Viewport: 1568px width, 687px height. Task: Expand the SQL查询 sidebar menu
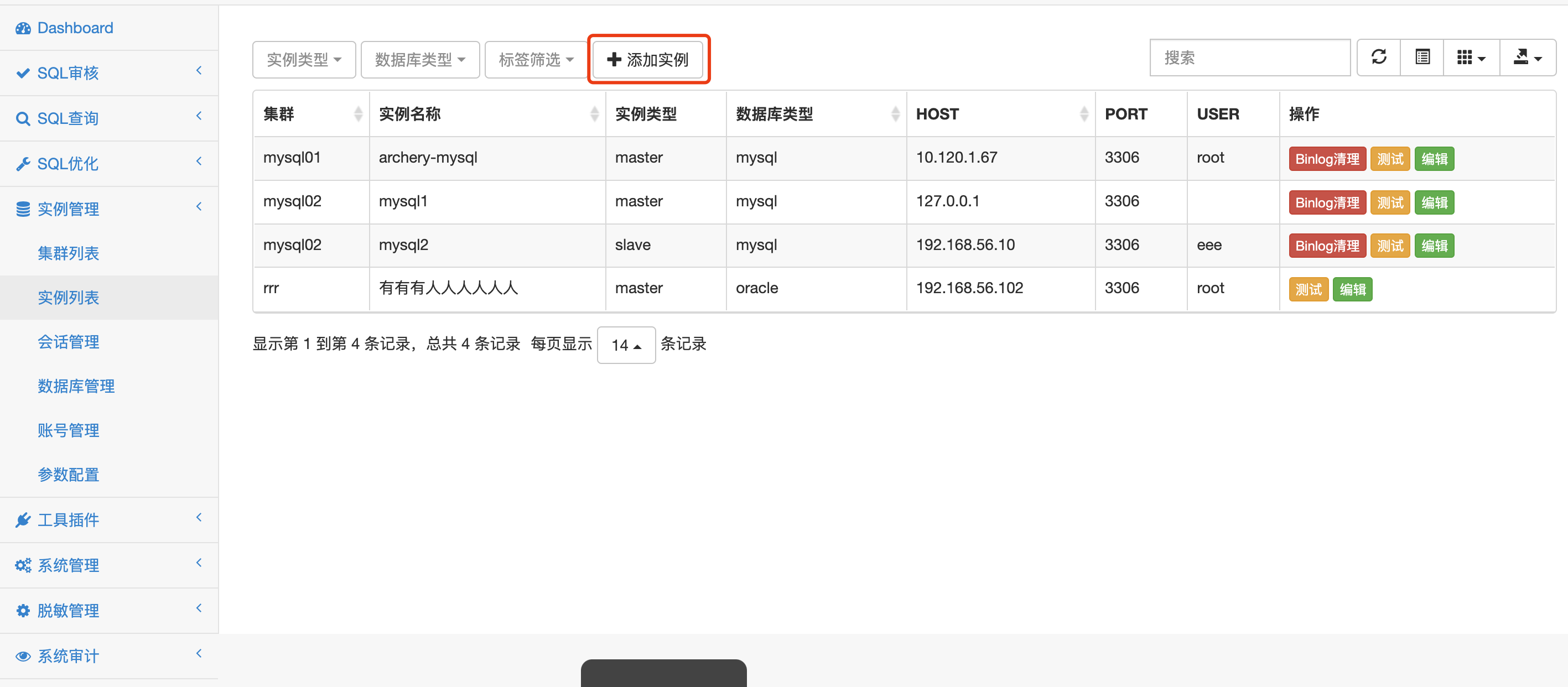[x=68, y=118]
